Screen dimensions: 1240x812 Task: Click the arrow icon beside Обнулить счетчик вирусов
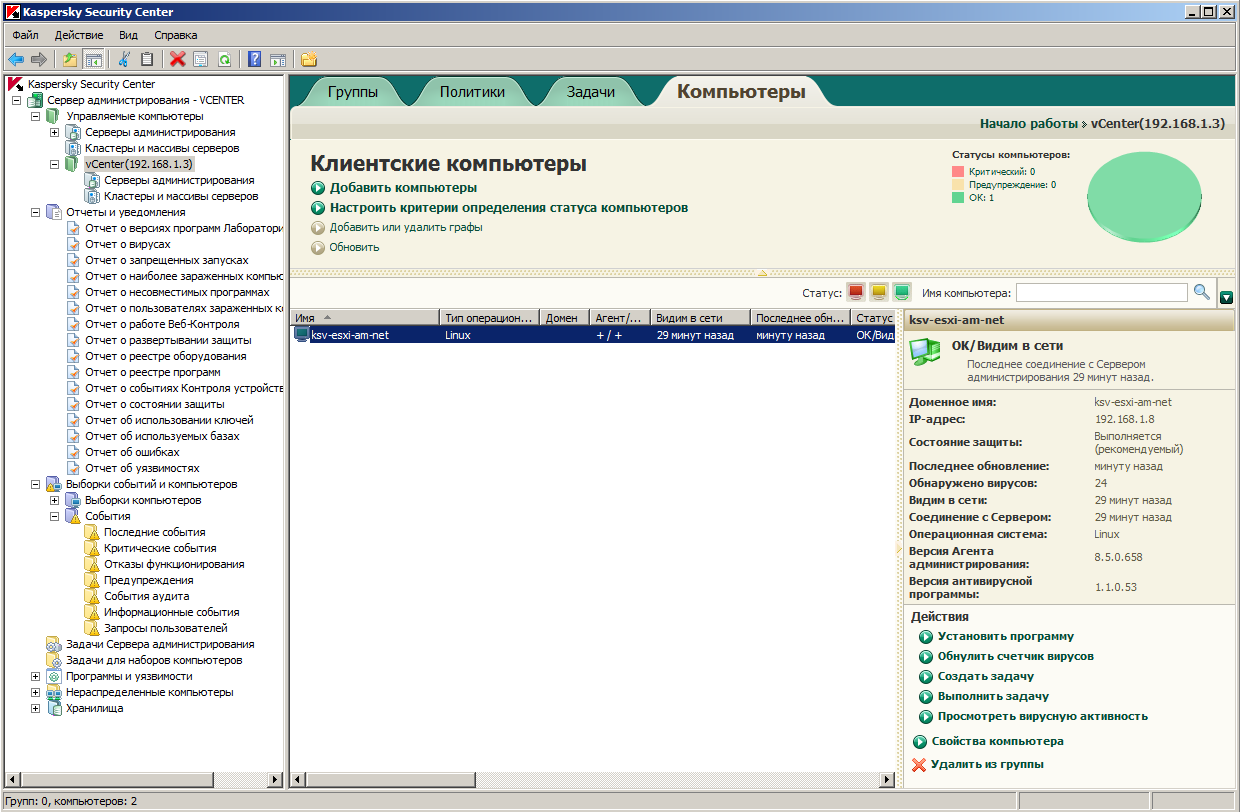point(926,657)
